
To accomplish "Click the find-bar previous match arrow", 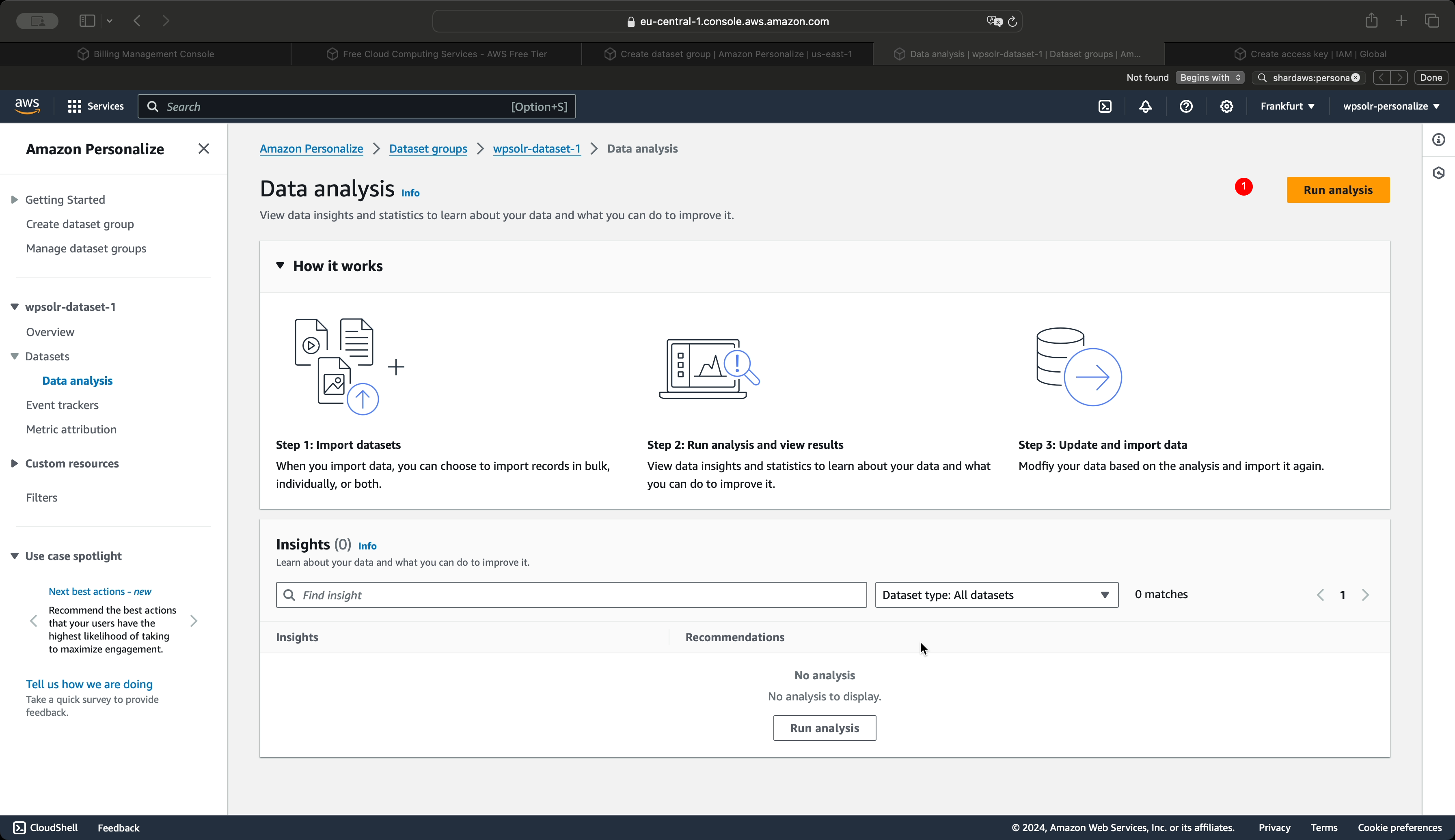I will (x=1382, y=78).
